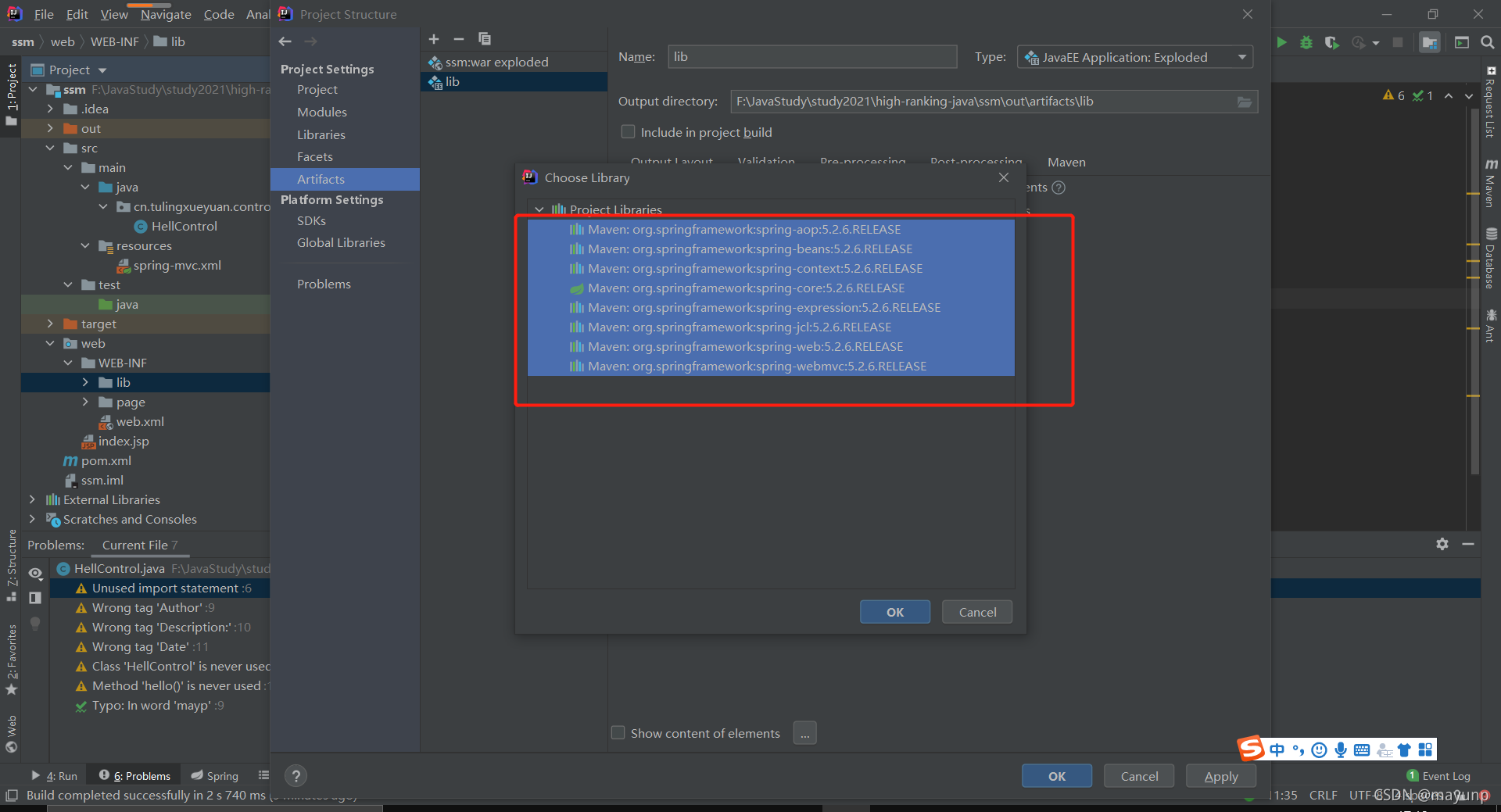
Task: Go back with the left arrow icon
Action: [285, 41]
